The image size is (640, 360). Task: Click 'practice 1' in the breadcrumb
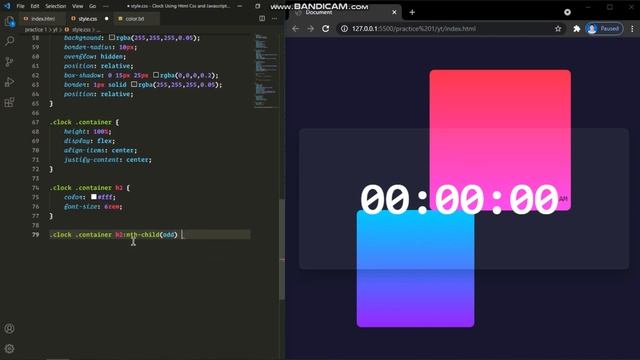pos(36,29)
